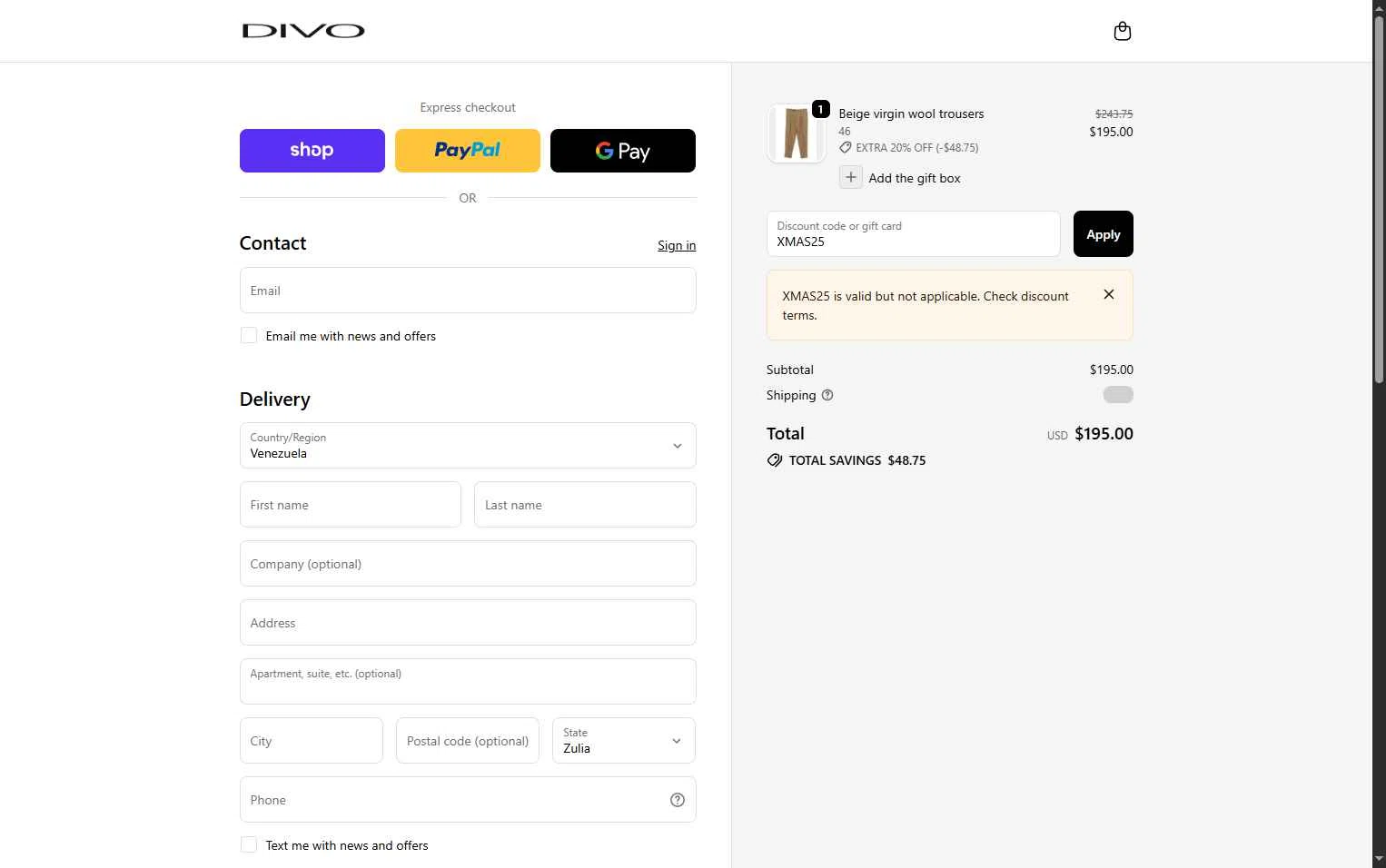Select the Postal code (optional) field
Screen dimensions: 1386x868
click(468, 741)
